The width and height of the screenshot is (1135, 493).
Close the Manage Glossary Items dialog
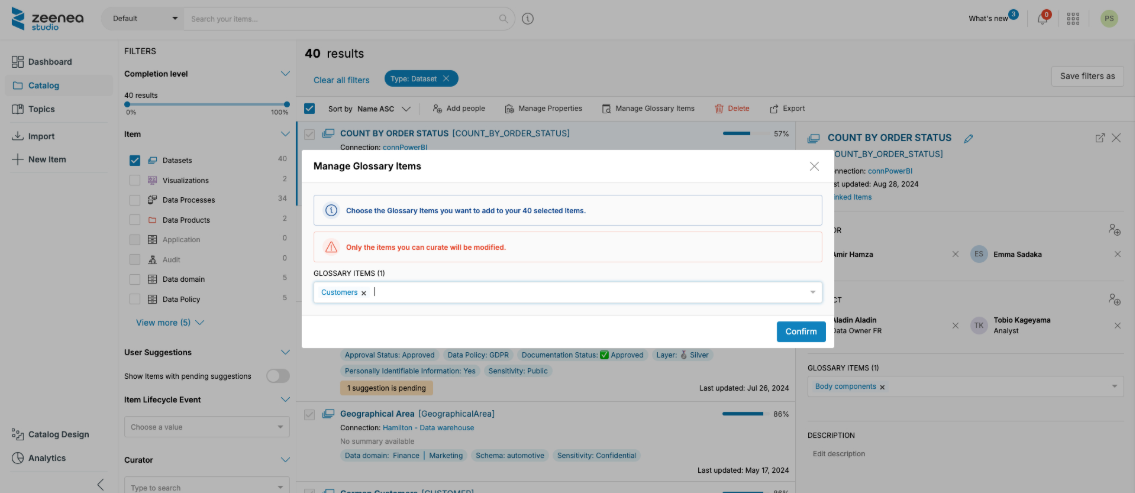(x=814, y=166)
